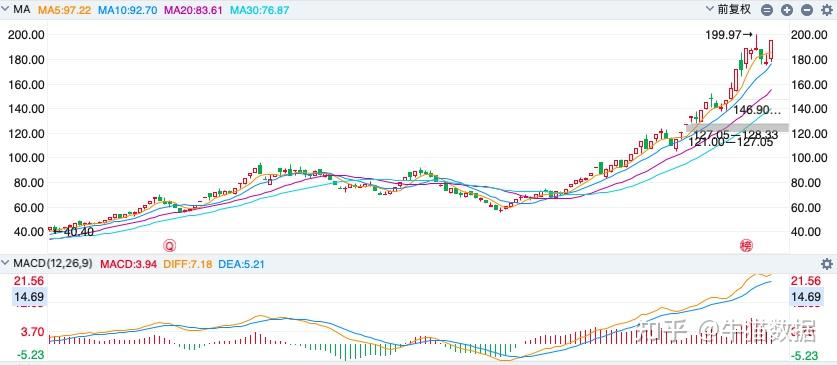Click the MACD(12,26,9) indicator title
Viewport: 837px width, 365px height.
(x=52, y=264)
